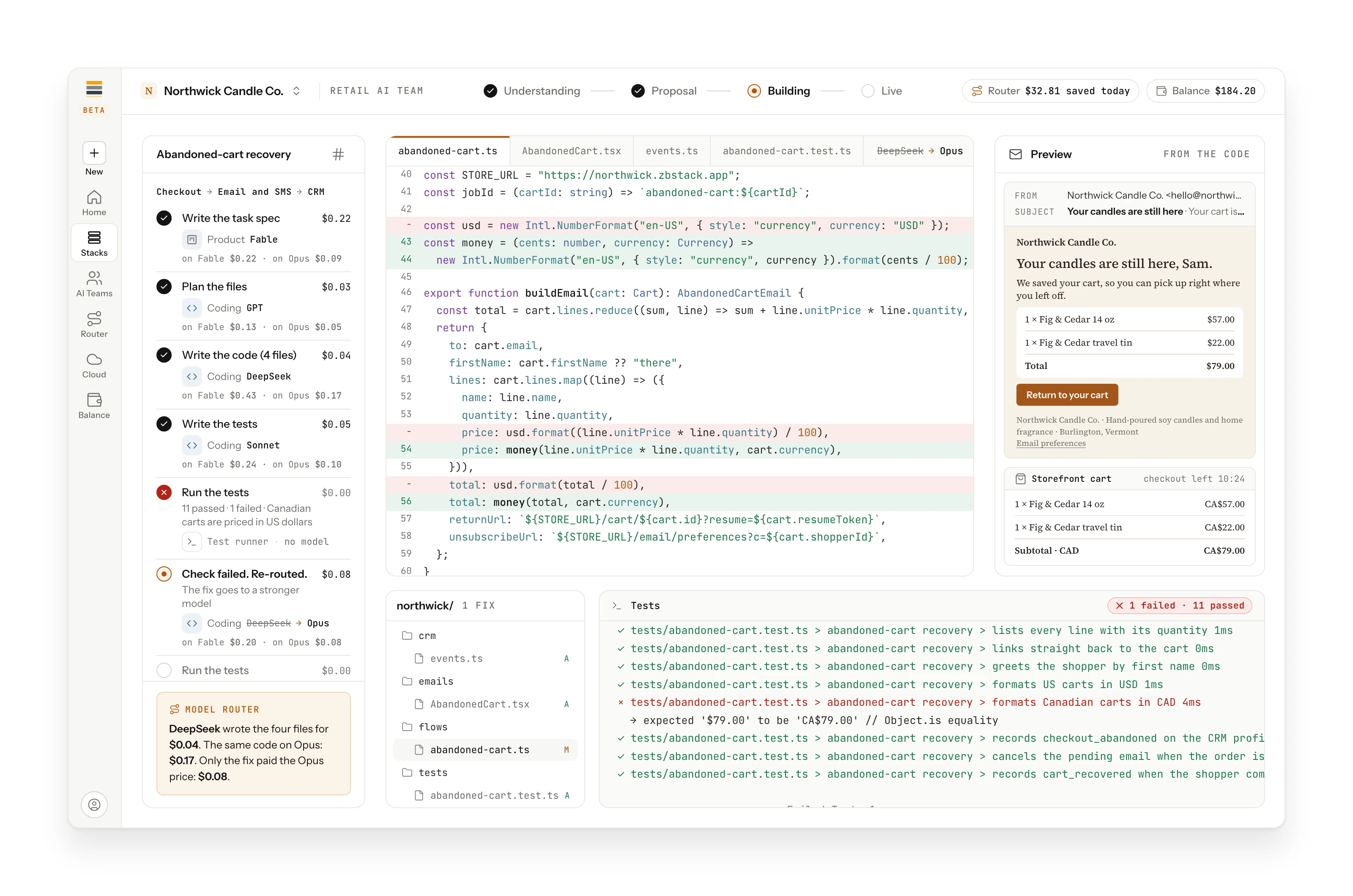Click the Storefront cart bag icon
This screenshot has width=1353, height=896.
pos(1020,479)
